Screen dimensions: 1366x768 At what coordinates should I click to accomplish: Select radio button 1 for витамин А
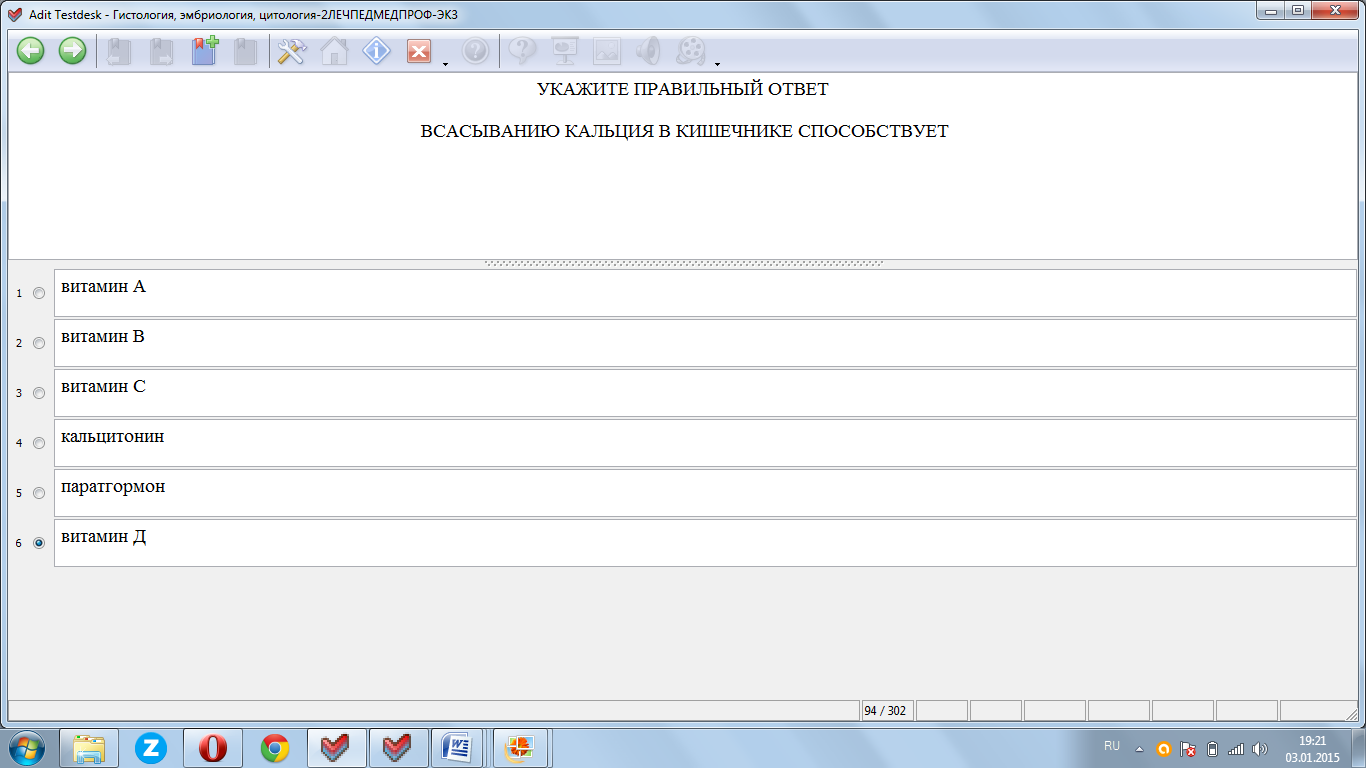click(39, 293)
